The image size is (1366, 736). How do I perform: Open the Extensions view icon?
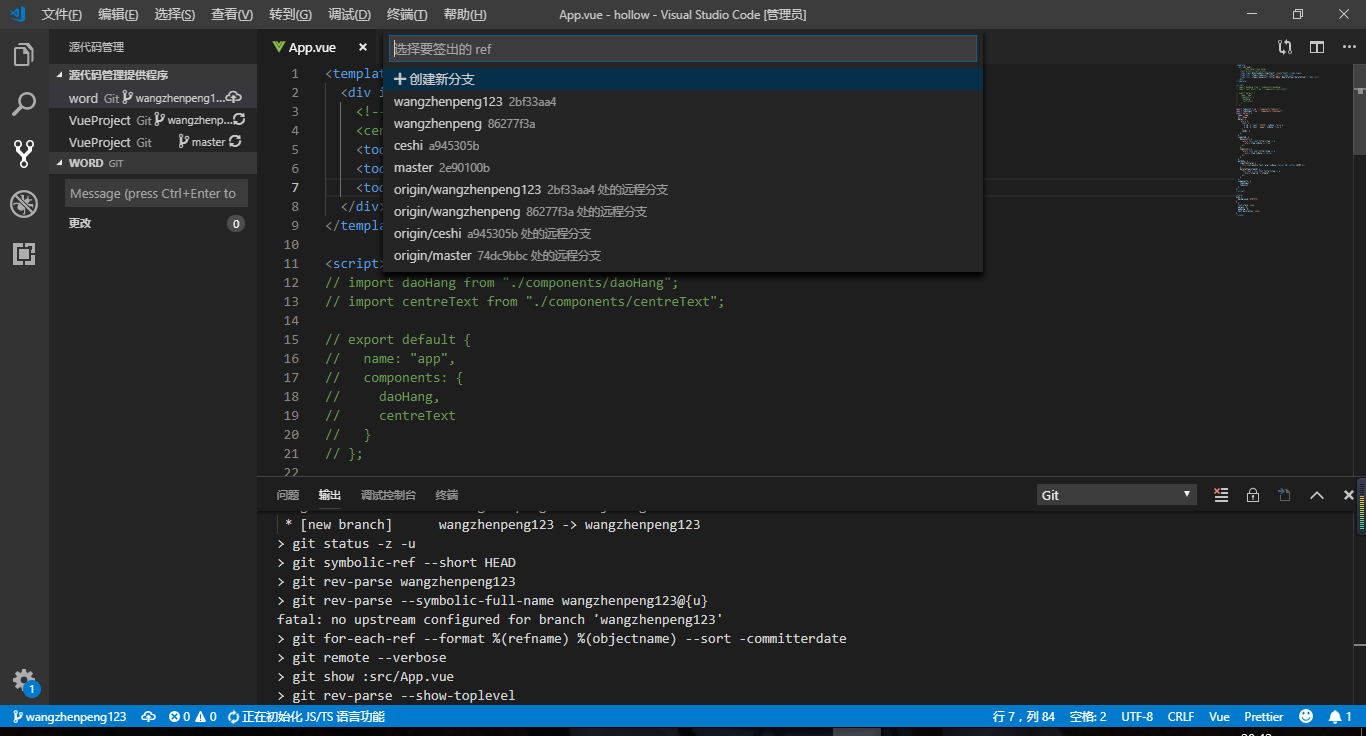(x=24, y=254)
